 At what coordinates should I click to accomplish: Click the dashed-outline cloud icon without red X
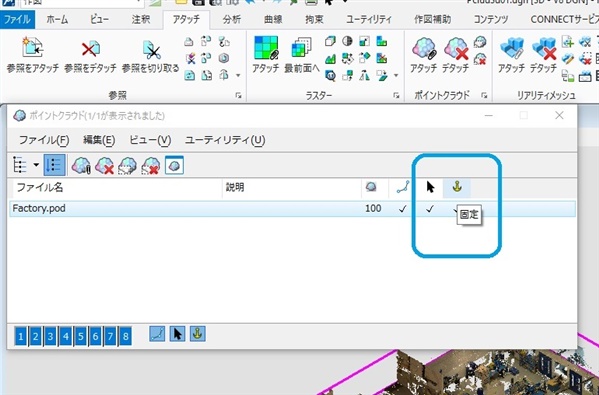(x=127, y=165)
